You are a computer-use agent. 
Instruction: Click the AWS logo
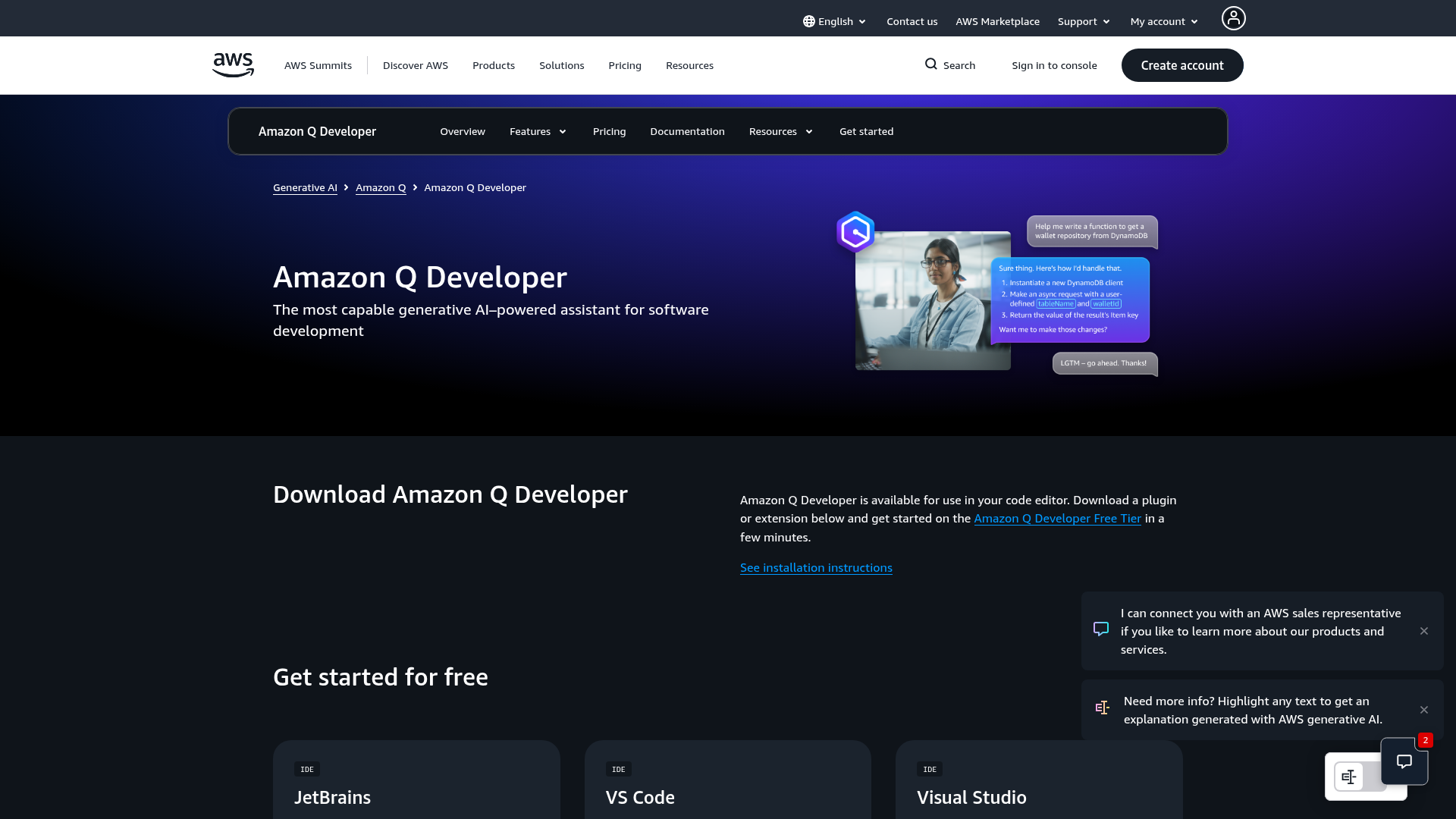[233, 65]
